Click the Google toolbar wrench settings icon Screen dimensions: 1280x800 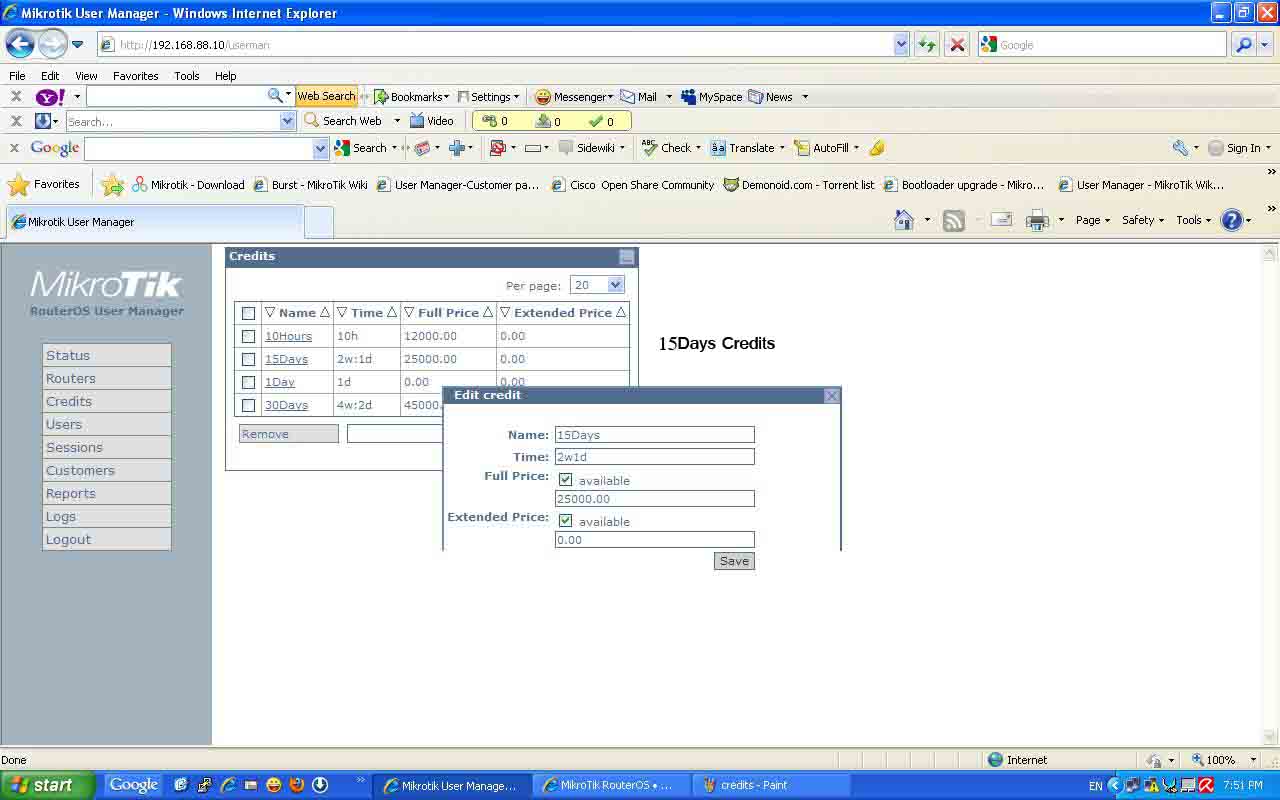[x=1181, y=148]
